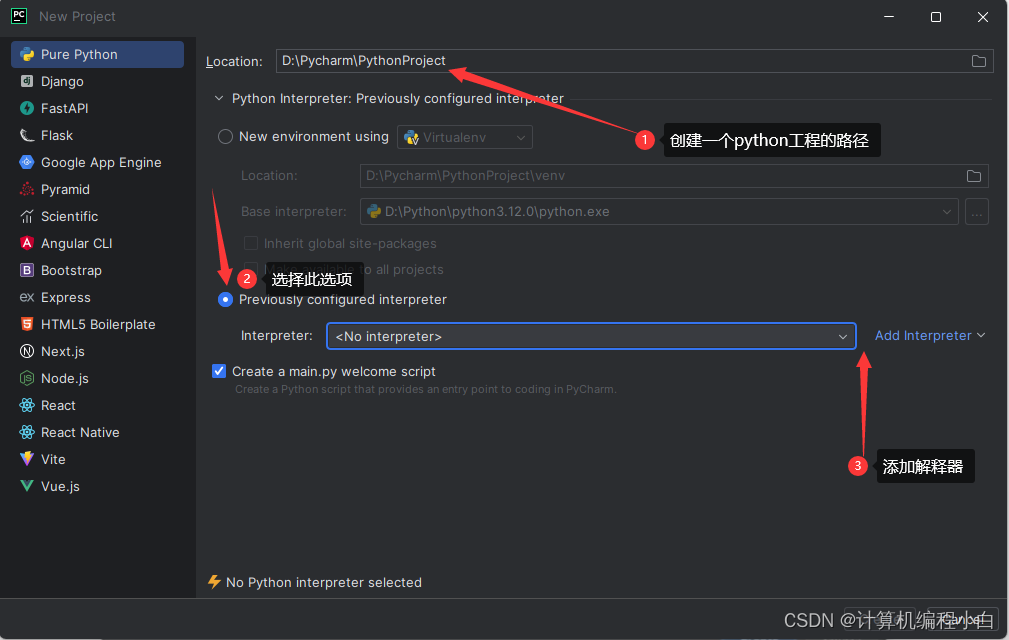The width and height of the screenshot is (1009, 640).
Task: Select the Pure Python project type
Action: point(97,55)
